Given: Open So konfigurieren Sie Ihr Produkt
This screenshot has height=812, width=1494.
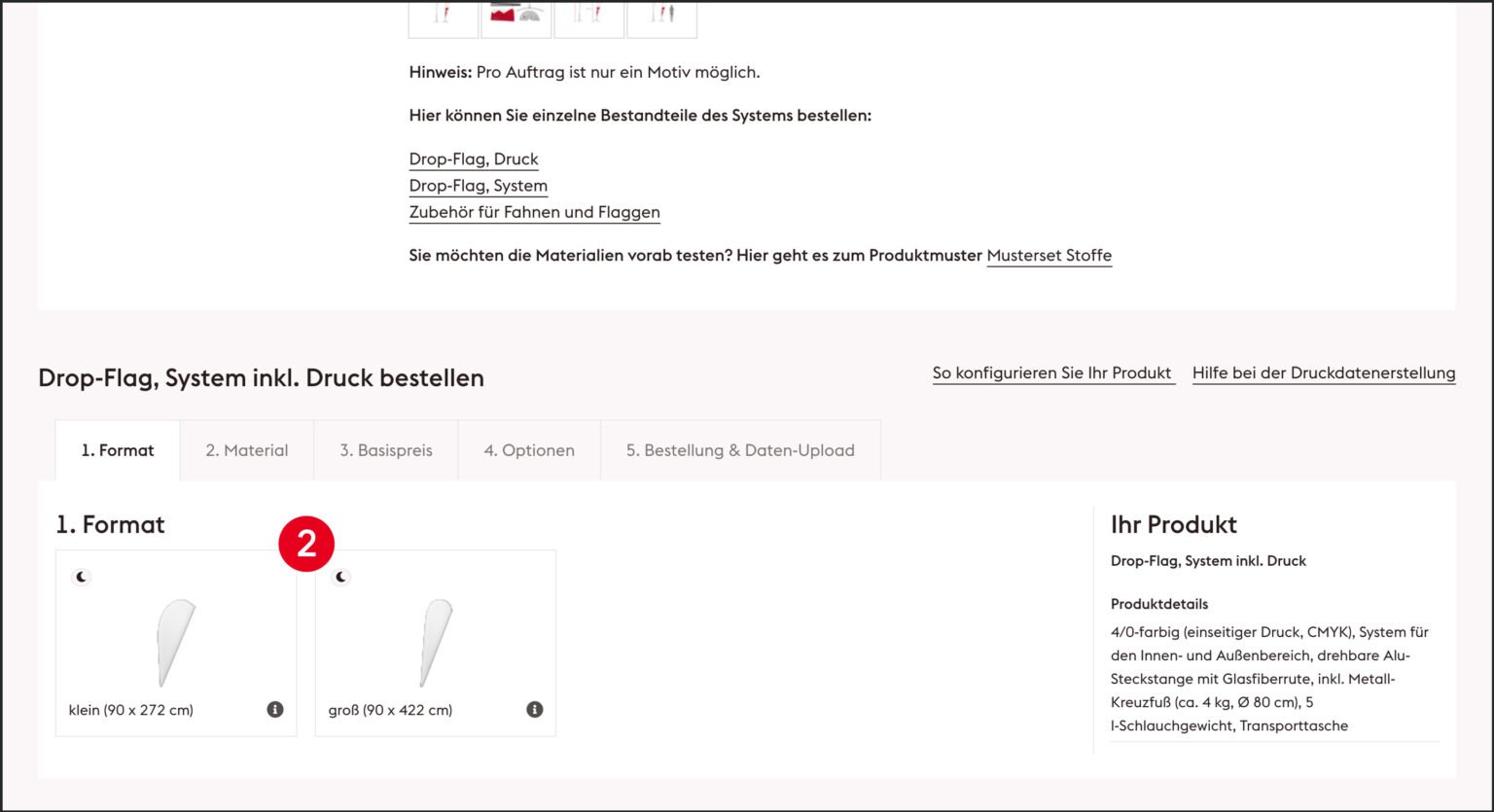Looking at the screenshot, I should point(1052,372).
